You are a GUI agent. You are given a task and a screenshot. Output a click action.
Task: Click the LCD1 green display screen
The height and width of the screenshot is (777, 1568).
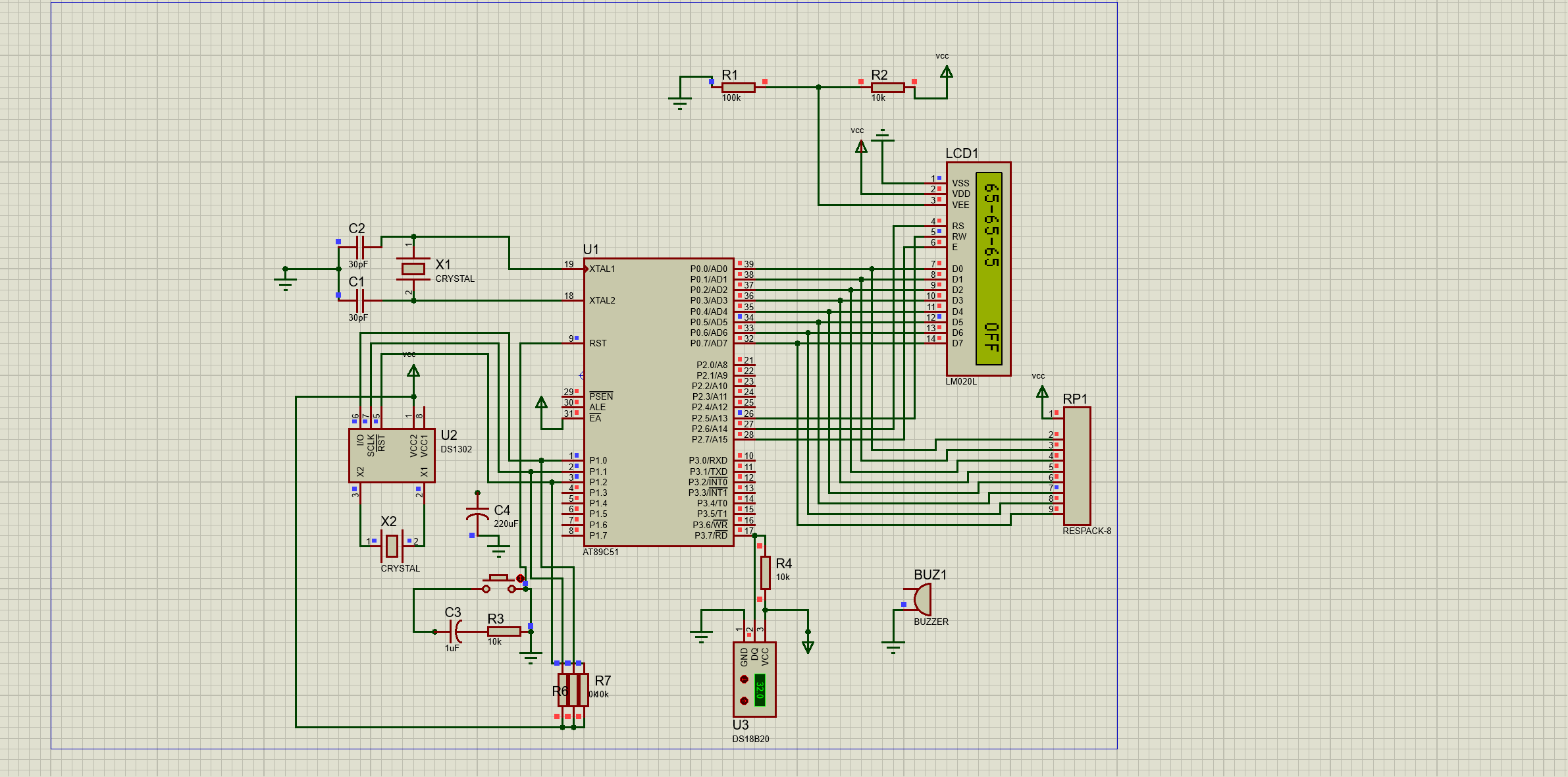pos(989,269)
